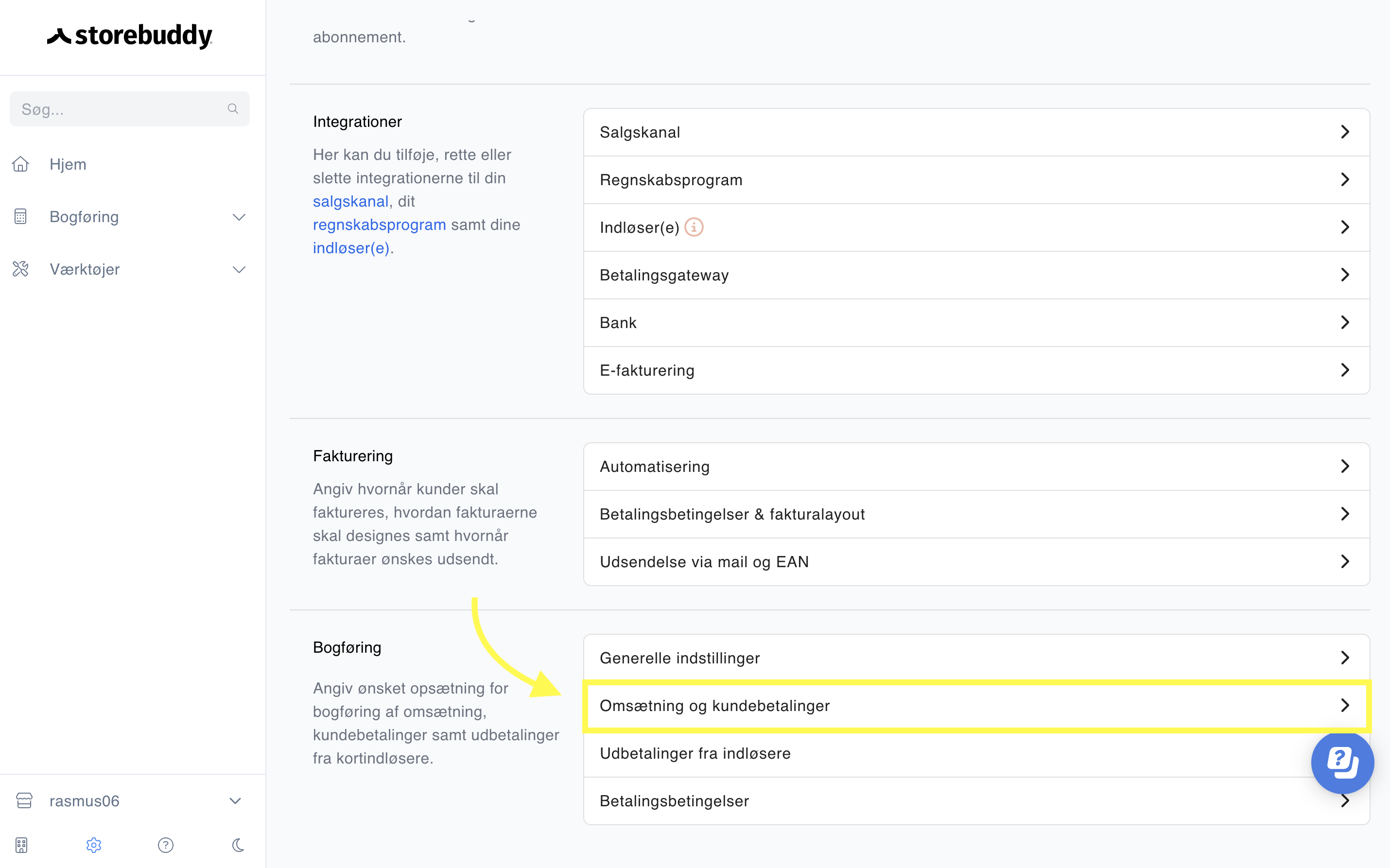Open the Regnskabsprogram settings row

click(x=976, y=180)
